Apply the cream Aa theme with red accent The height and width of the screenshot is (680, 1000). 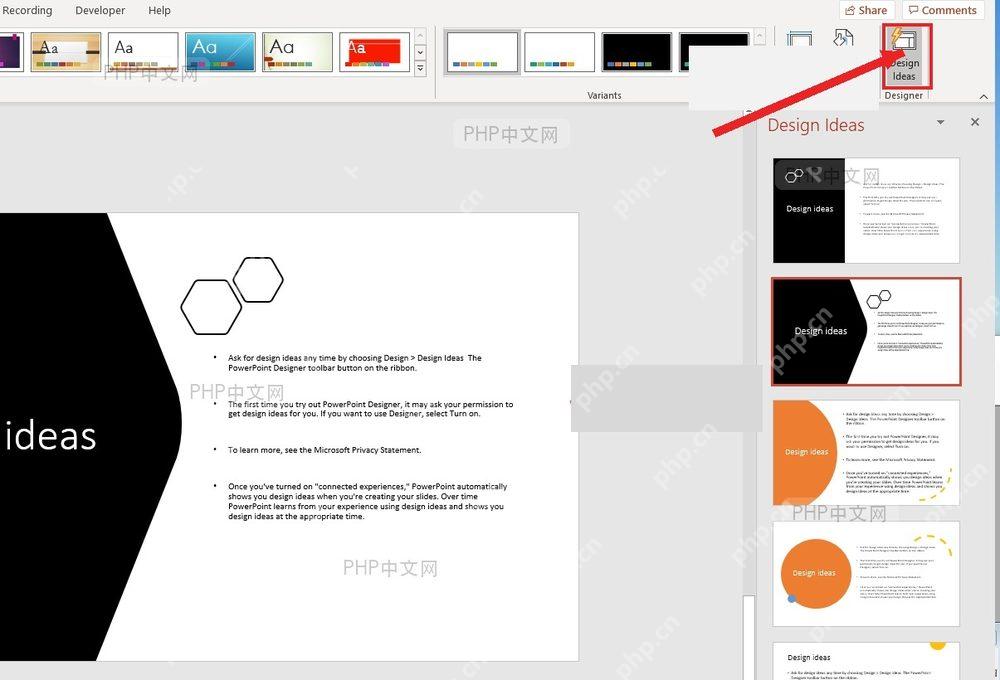(x=297, y=52)
